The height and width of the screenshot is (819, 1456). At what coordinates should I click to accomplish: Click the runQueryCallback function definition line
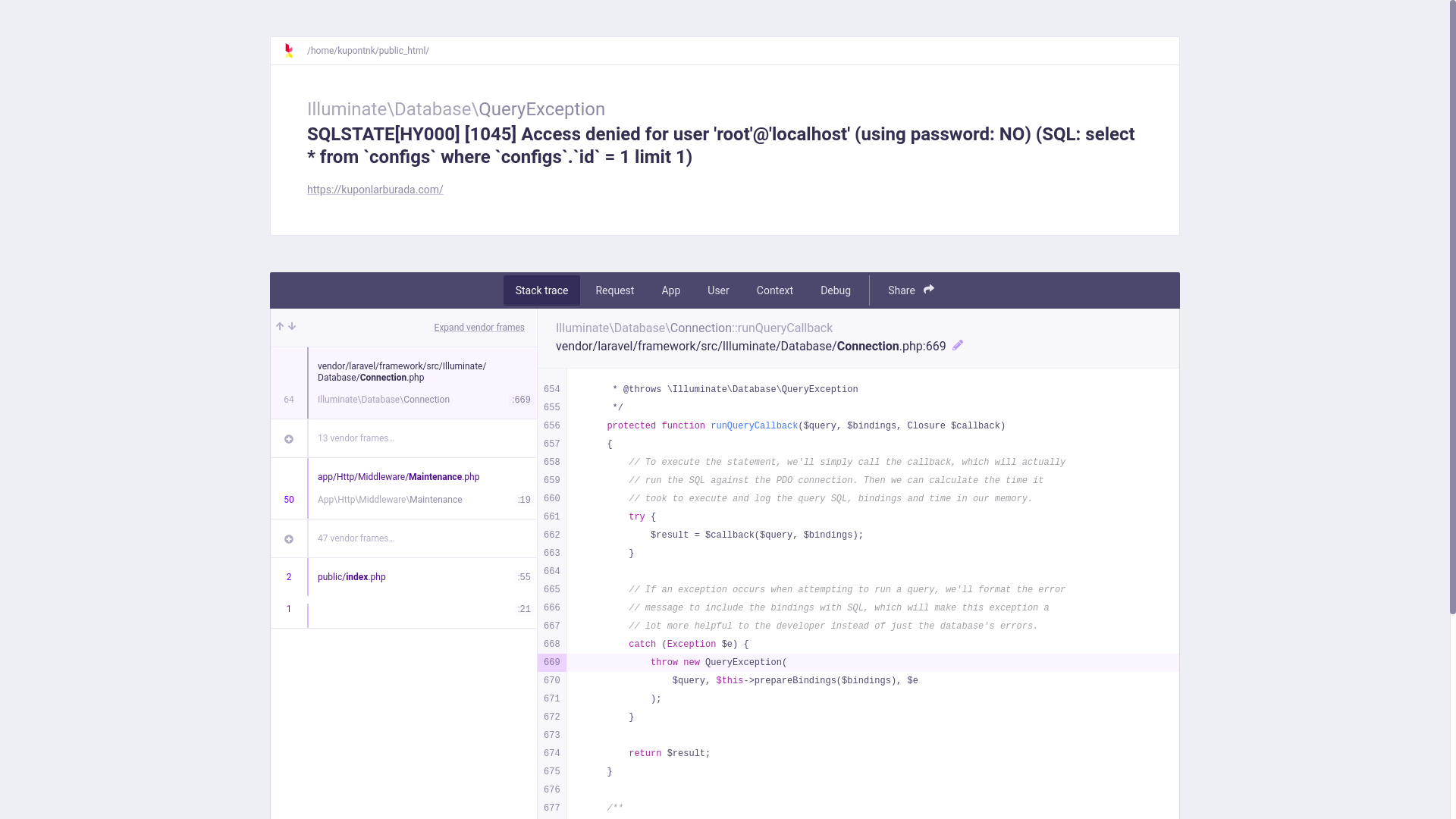coord(806,426)
